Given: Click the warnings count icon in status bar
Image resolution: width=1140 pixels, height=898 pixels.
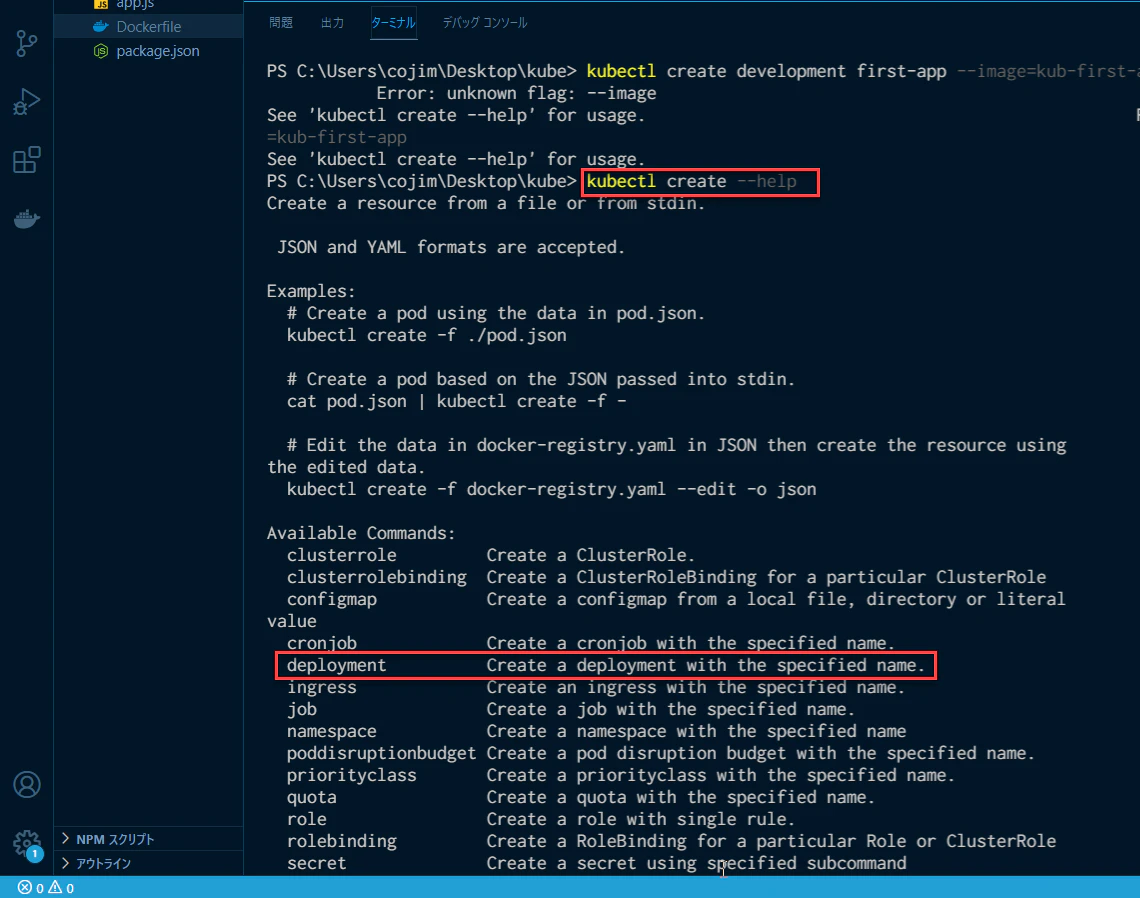Looking at the screenshot, I should tap(55, 887).
